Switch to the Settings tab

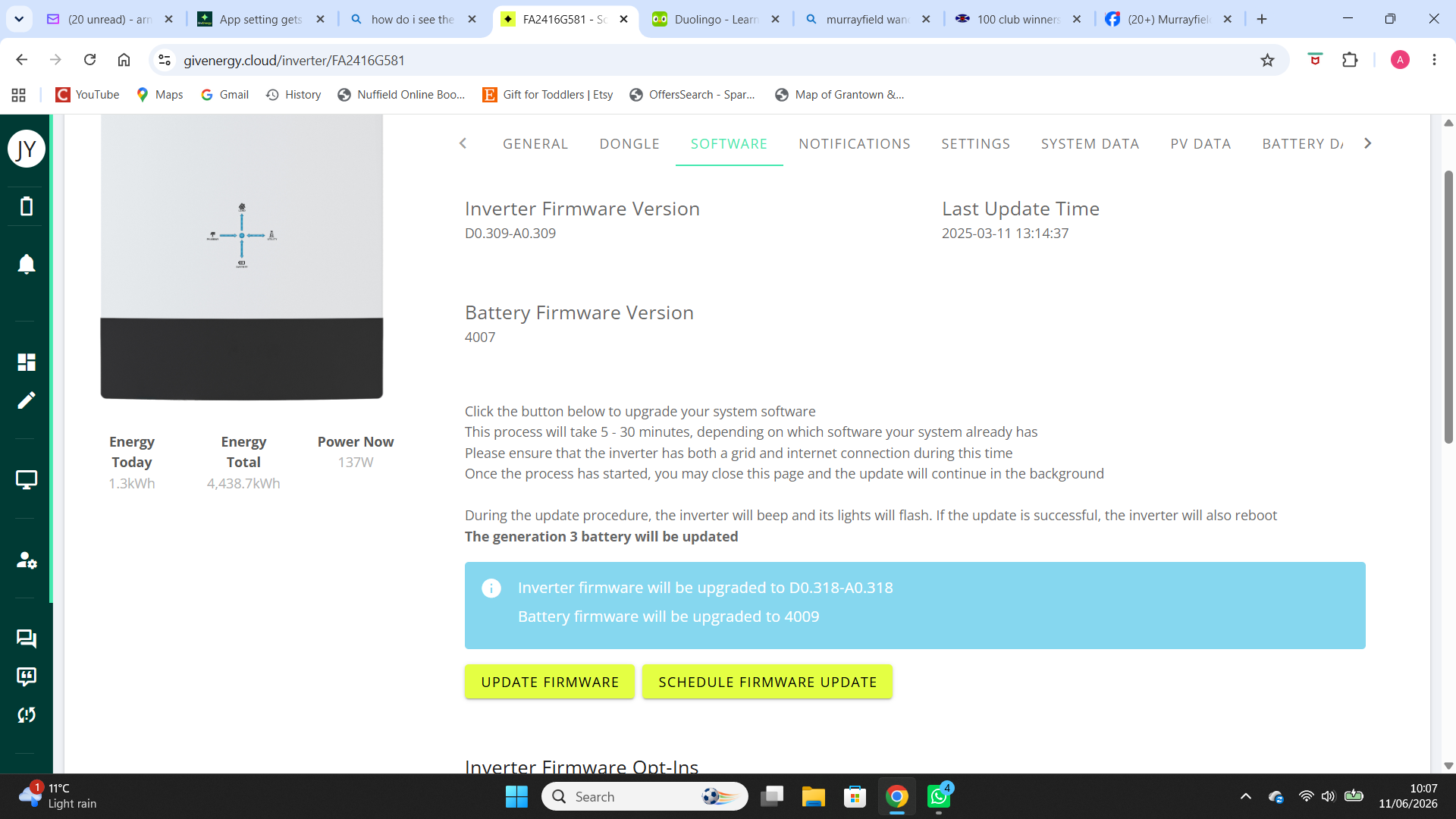[975, 144]
